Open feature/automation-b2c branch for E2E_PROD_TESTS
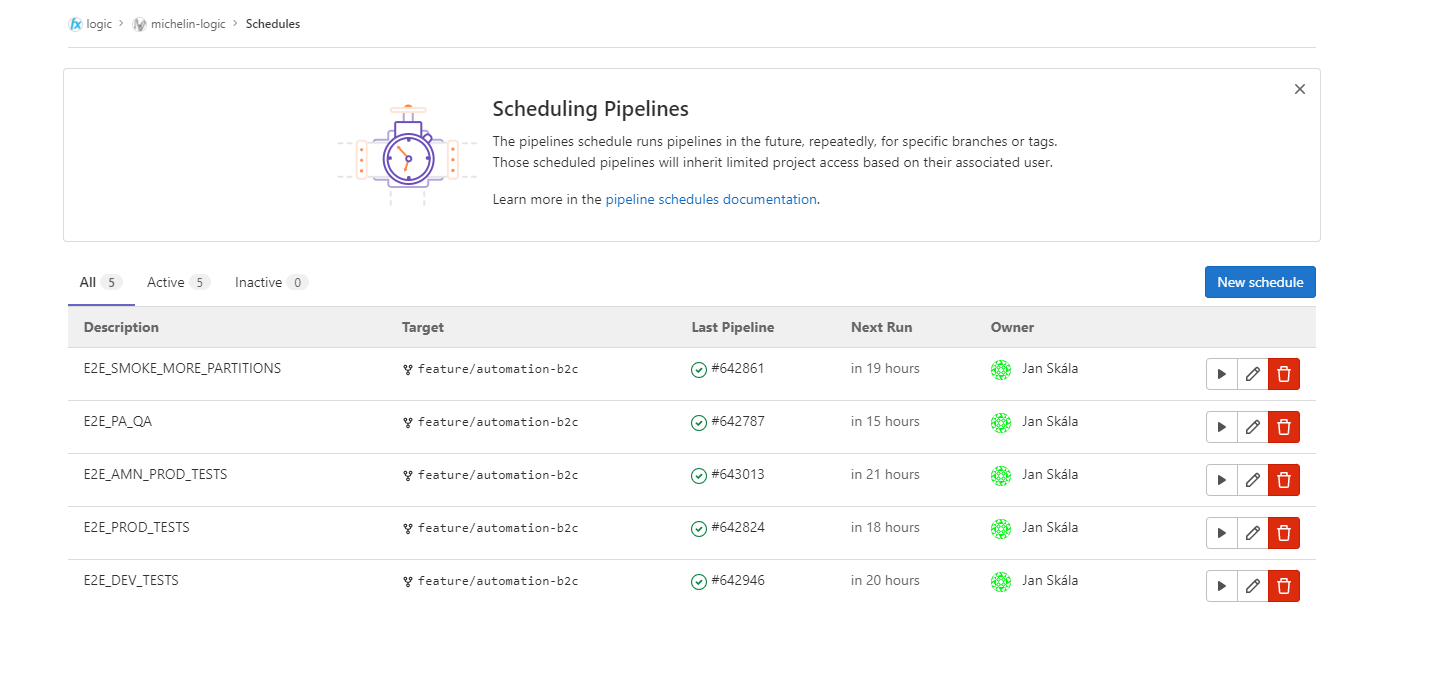Screen dimensions: 1456x686 pyautogui.click(x=497, y=528)
